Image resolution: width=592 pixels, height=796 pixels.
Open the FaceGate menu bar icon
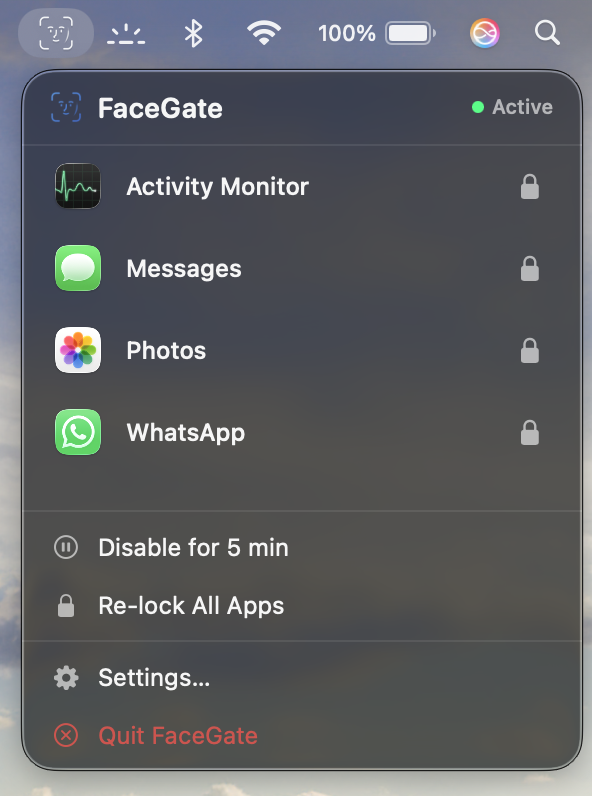point(56,33)
